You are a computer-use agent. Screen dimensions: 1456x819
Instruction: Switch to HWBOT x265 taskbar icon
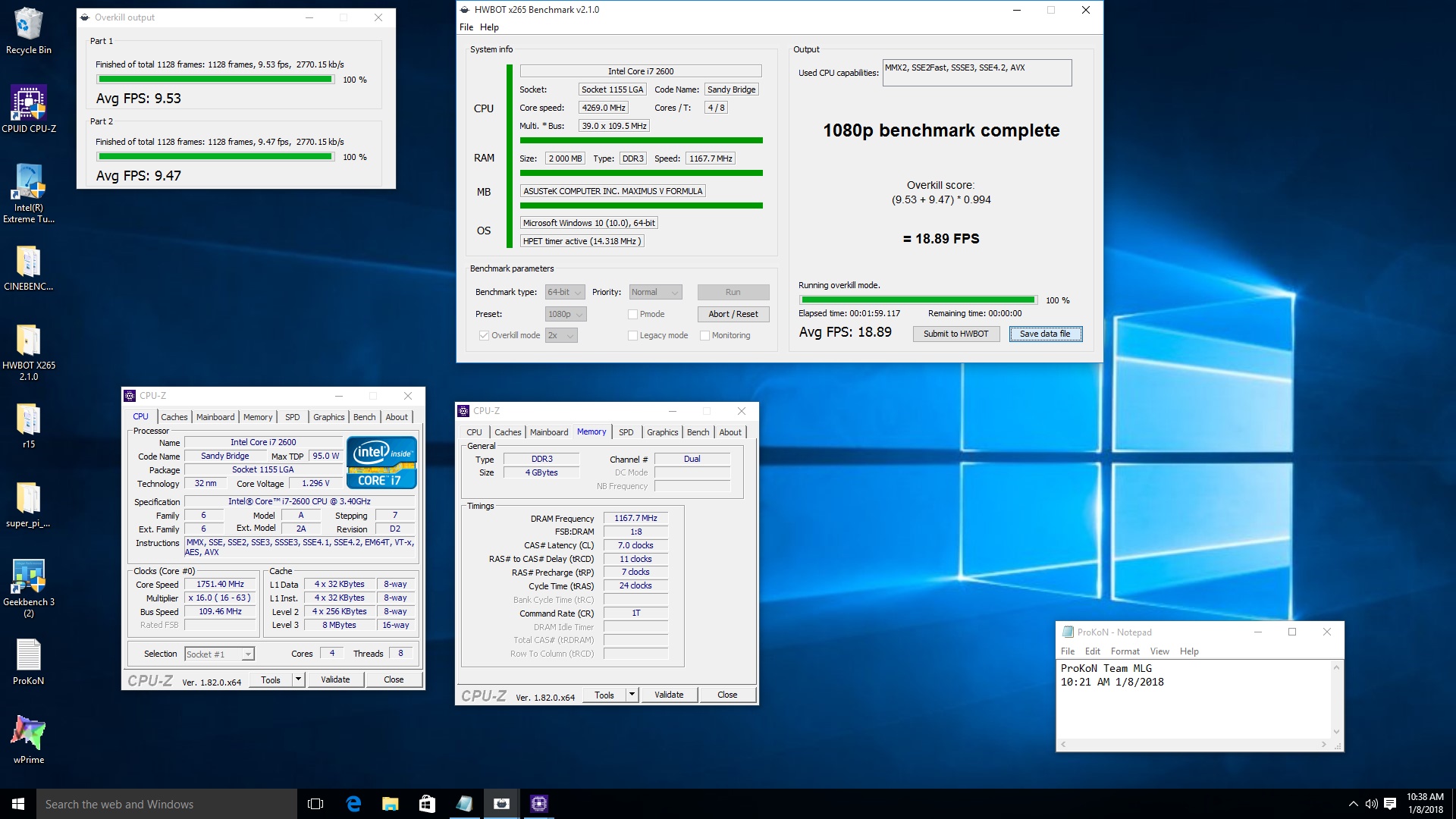click(501, 804)
